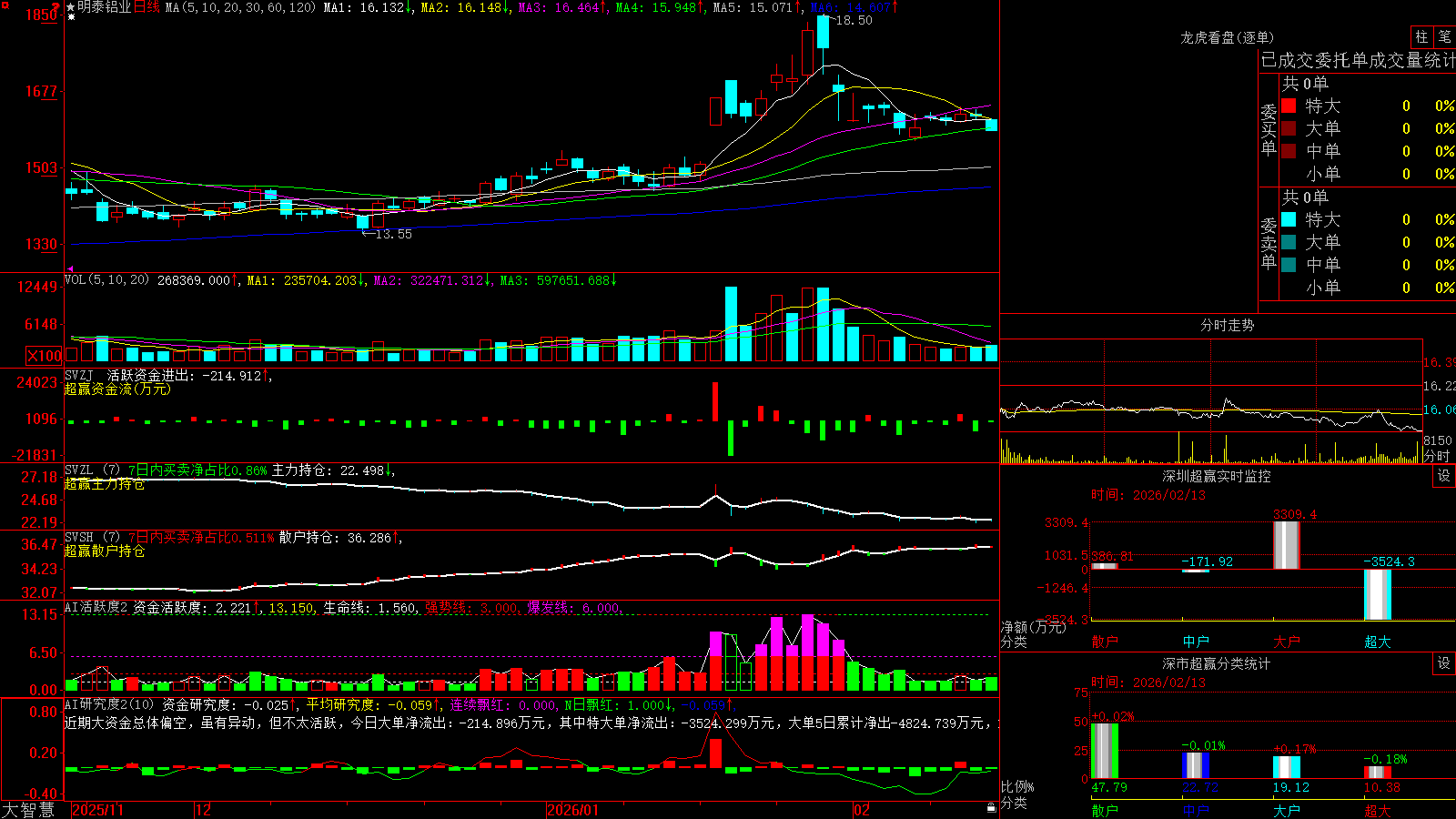The image size is (1456, 819).
Task: Click the small white sun marker below the star
Action: [71, 17]
